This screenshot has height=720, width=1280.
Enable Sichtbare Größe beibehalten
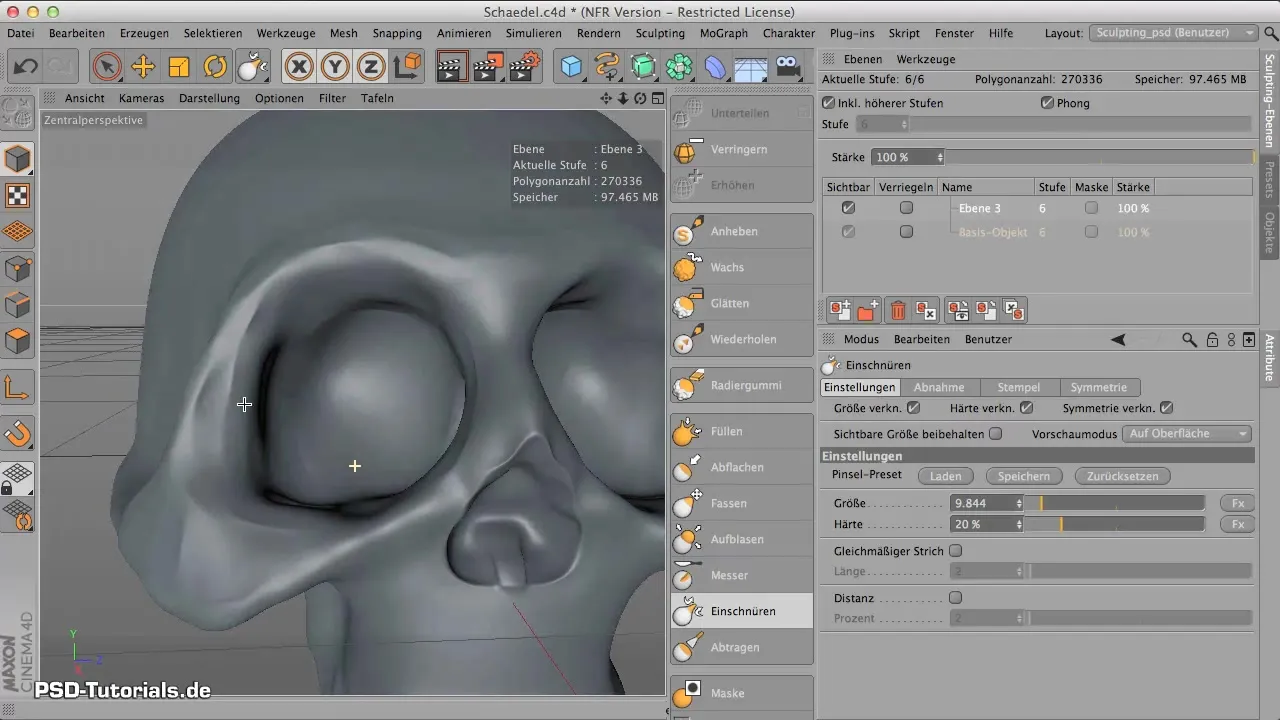pyautogui.click(x=995, y=434)
